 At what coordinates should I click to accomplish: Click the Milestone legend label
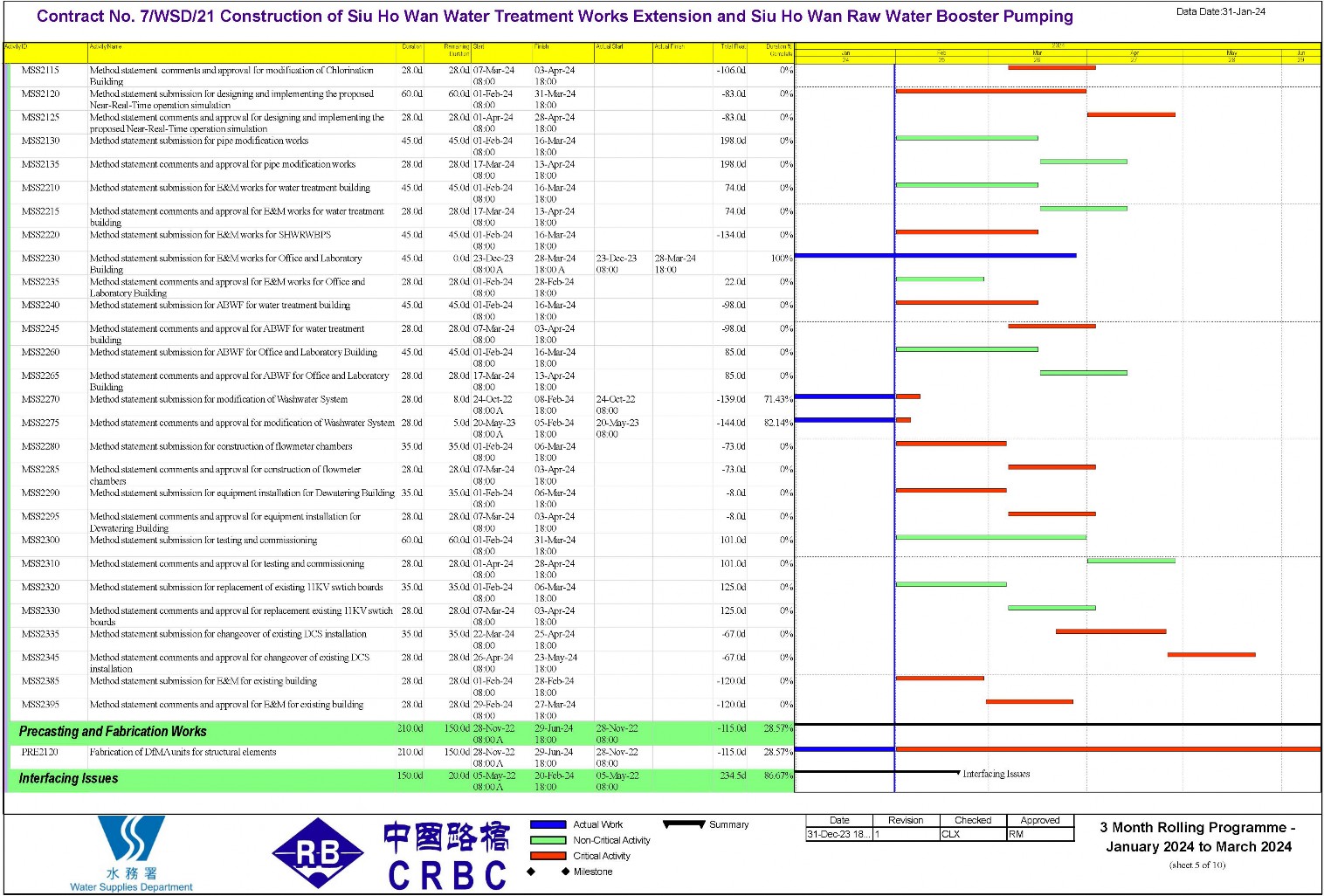coord(593,872)
